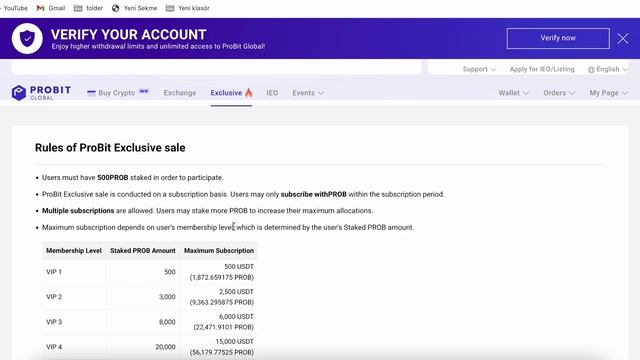Click the (9,363.295875 PROB) value
The image size is (640, 360).
(222, 302)
